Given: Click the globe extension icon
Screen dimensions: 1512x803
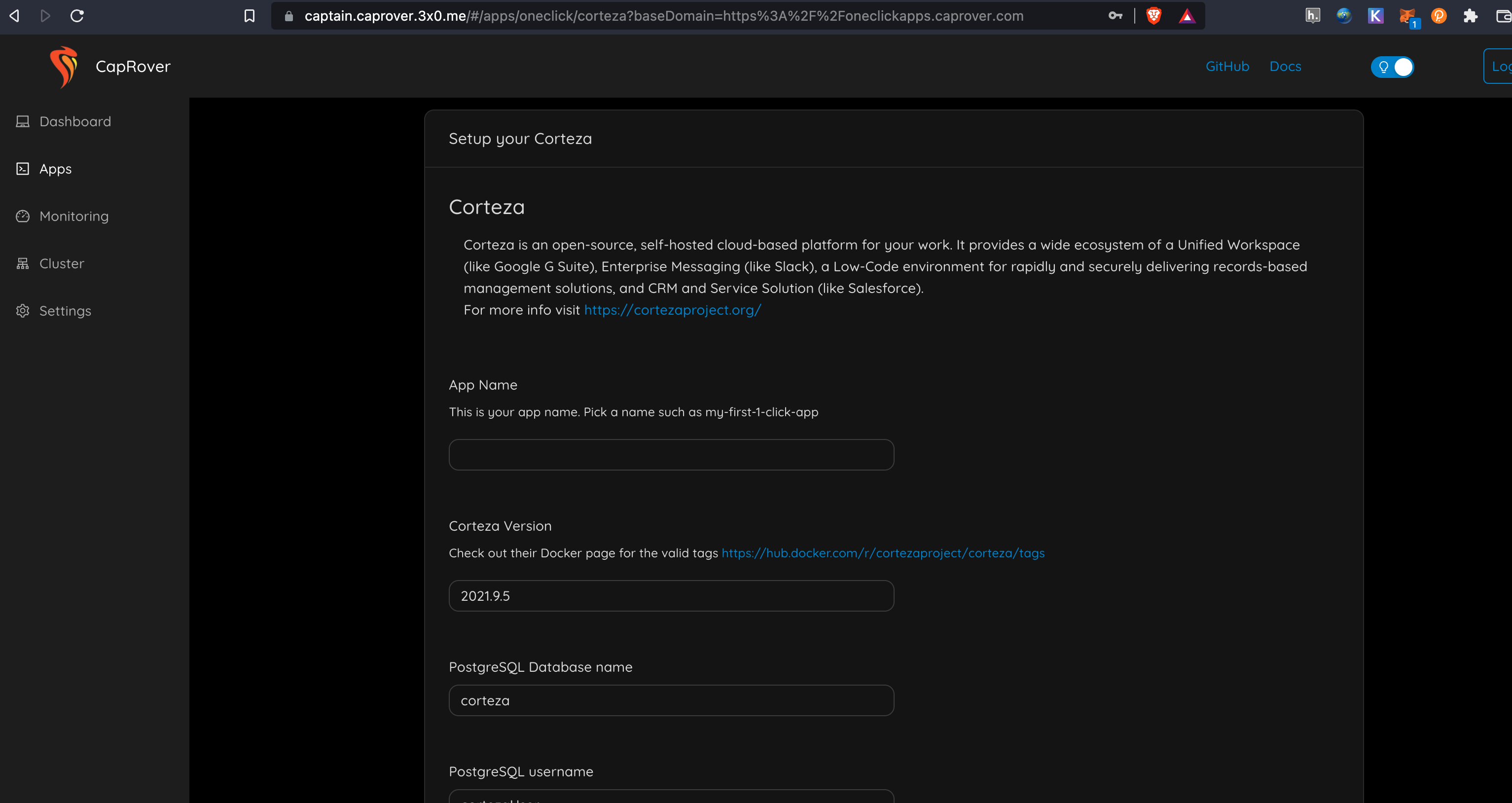Looking at the screenshot, I should point(1343,16).
